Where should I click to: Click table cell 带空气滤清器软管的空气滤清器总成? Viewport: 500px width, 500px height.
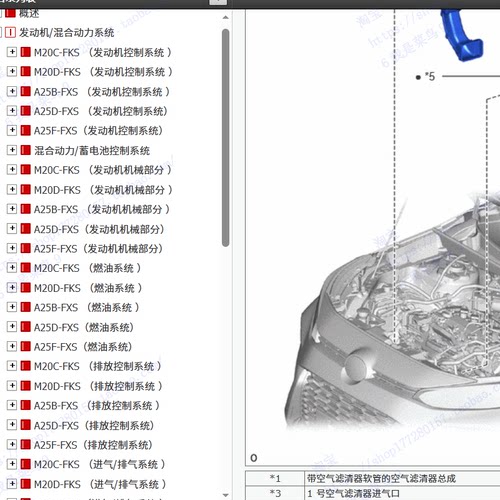pyautogui.click(x=402, y=478)
